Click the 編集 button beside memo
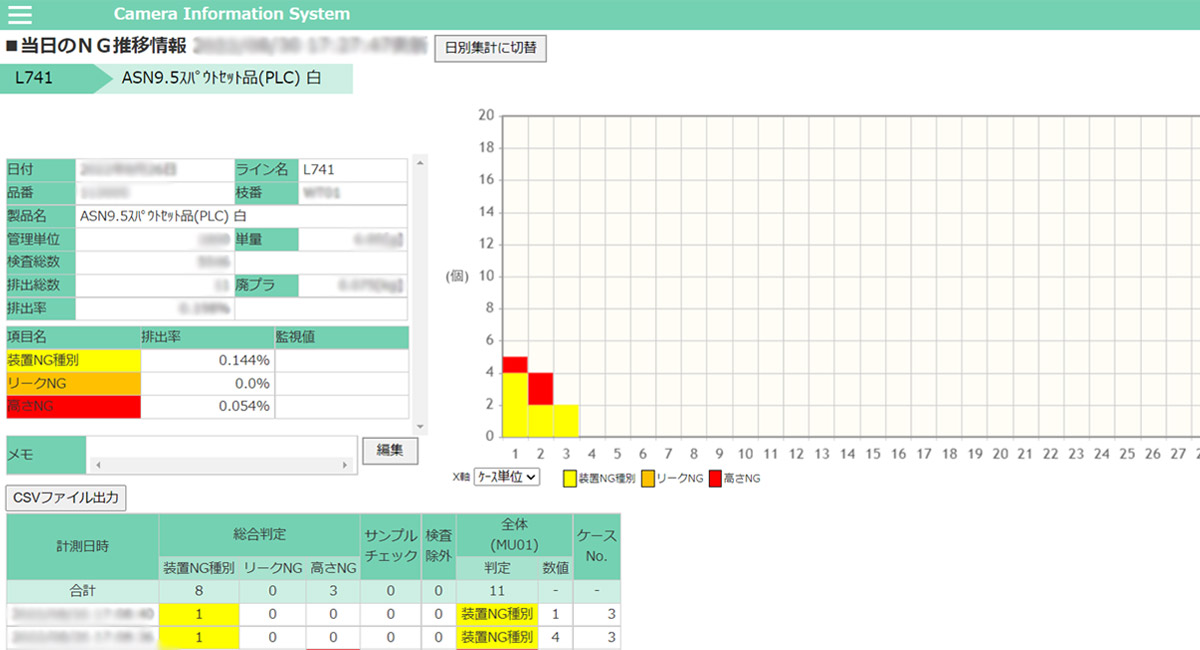The height and width of the screenshot is (650, 1200). [x=389, y=451]
